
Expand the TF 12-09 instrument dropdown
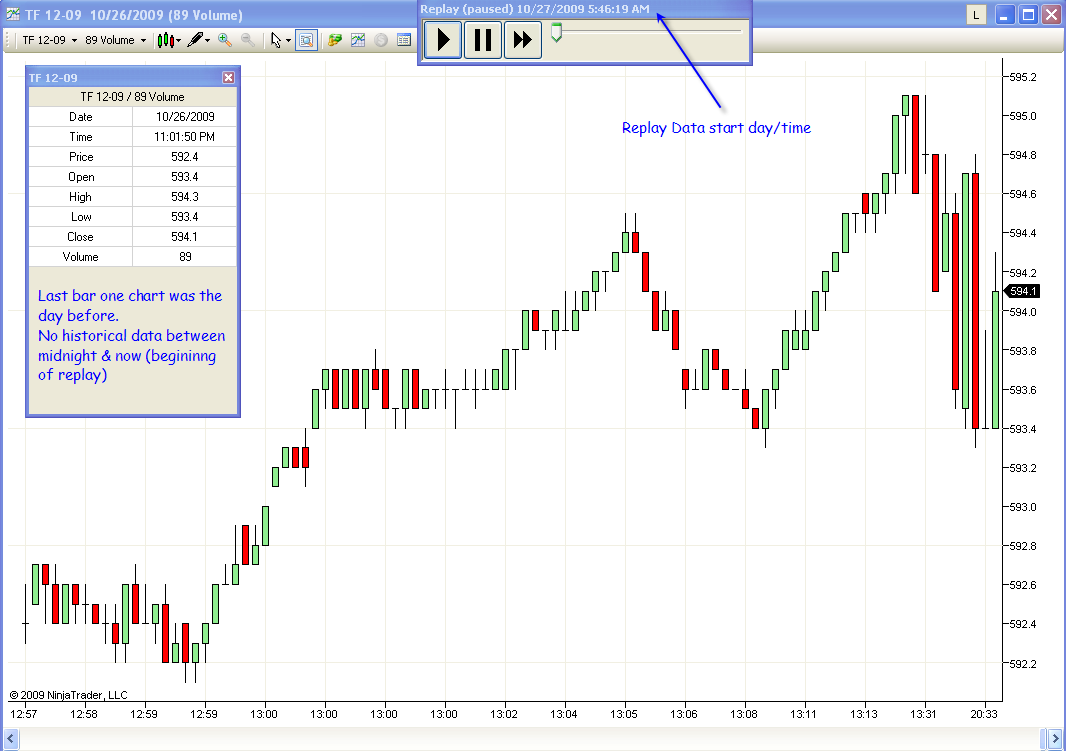50,40
